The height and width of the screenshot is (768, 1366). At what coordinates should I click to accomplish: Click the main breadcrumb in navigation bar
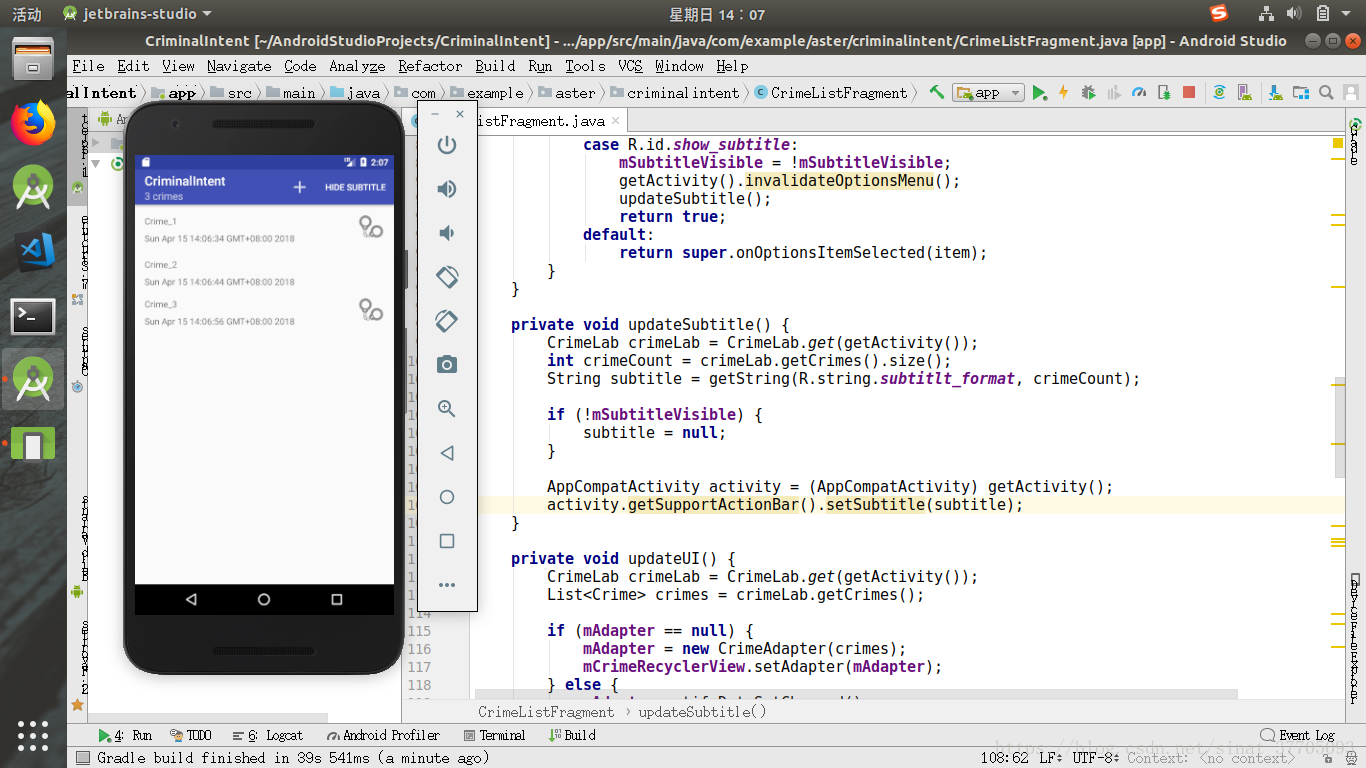291,93
